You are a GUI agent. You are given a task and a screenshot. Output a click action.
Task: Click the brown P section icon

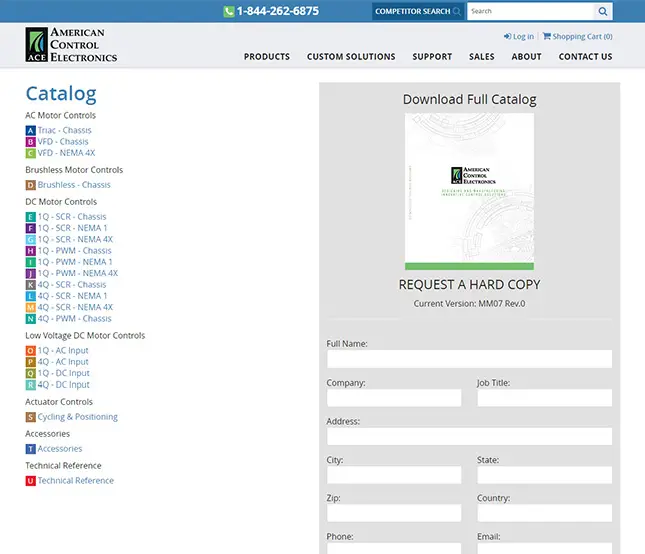click(30, 362)
